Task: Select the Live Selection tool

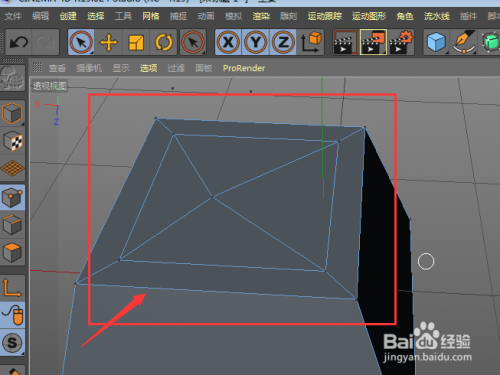Action: pos(81,42)
